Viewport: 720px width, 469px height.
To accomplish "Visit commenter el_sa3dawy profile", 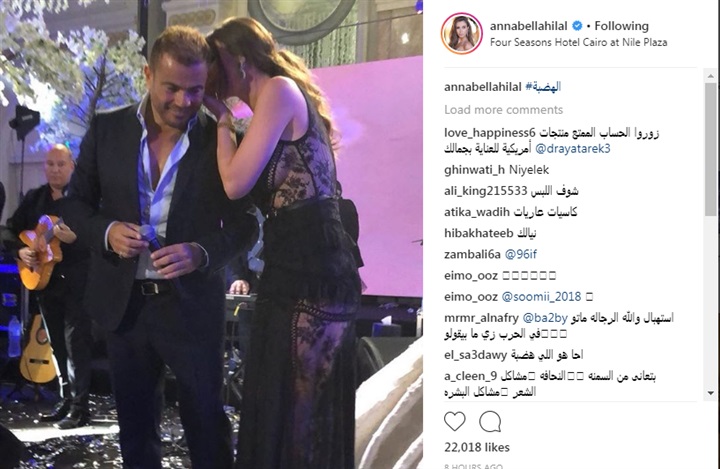I will coord(475,355).
